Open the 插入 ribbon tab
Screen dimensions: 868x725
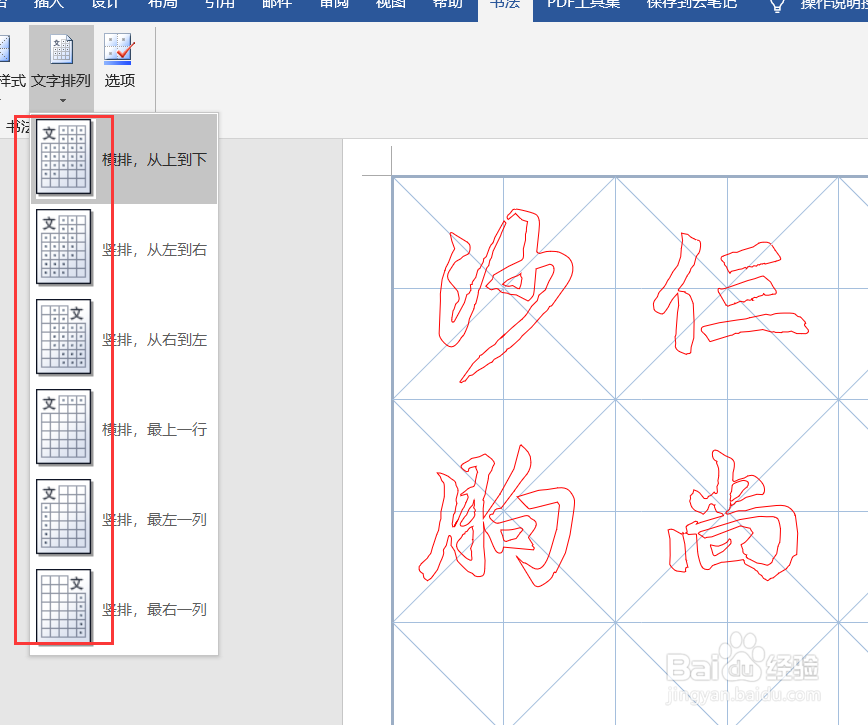[x=47, y=5]
